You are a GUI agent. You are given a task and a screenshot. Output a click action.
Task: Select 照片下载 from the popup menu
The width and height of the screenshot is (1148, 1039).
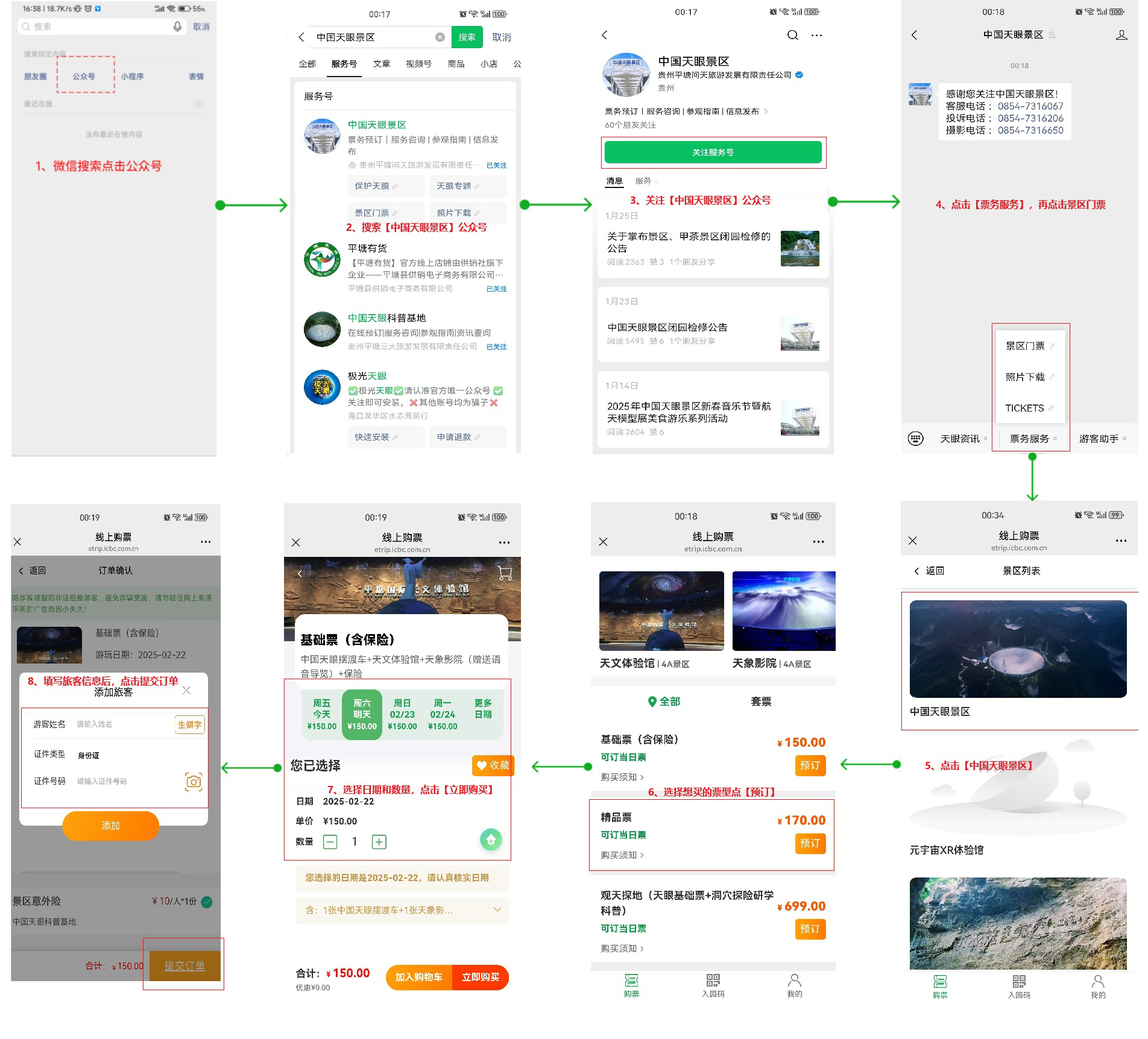click(x=1030, y=377)
